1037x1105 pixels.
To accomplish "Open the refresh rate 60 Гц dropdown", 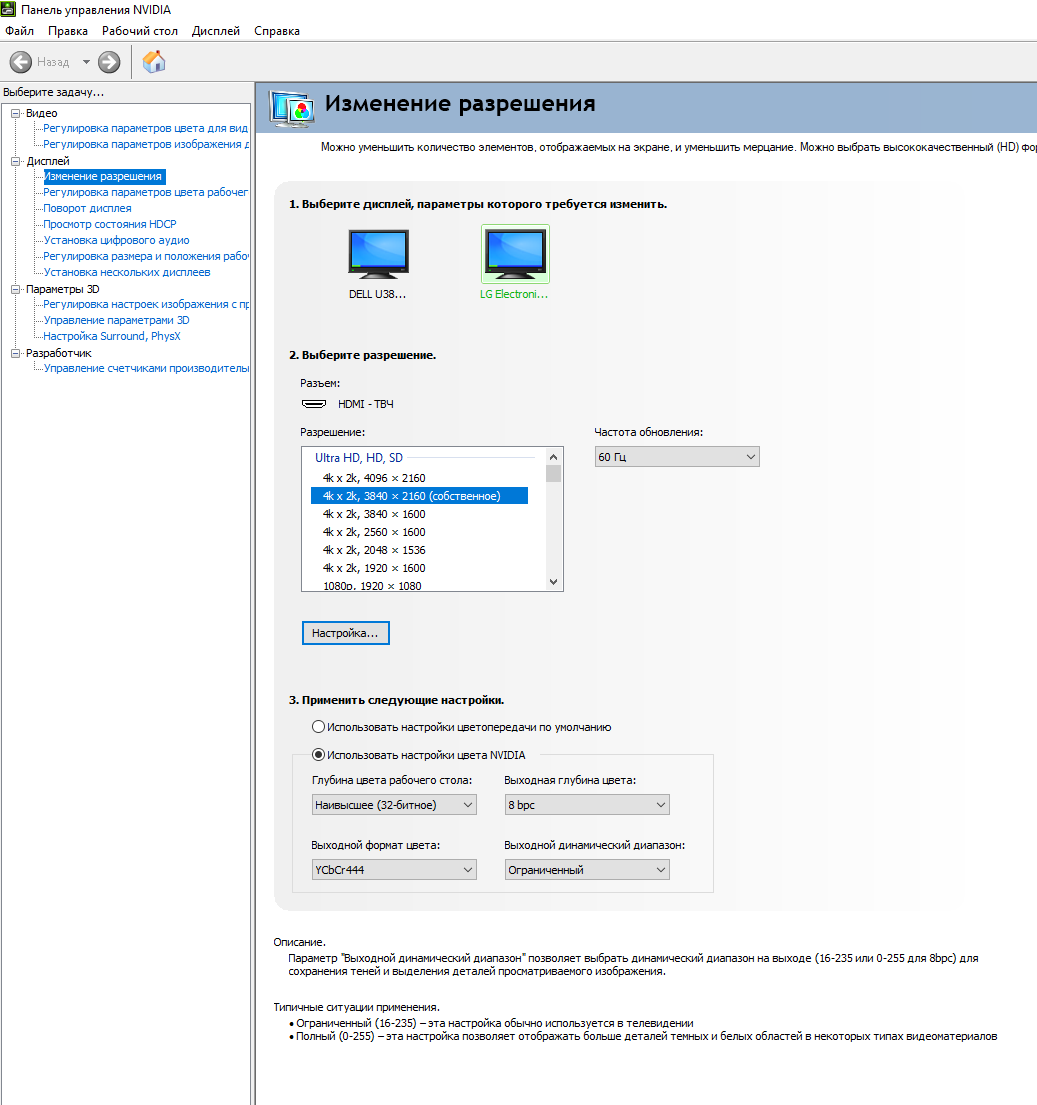I will (677, 457).
